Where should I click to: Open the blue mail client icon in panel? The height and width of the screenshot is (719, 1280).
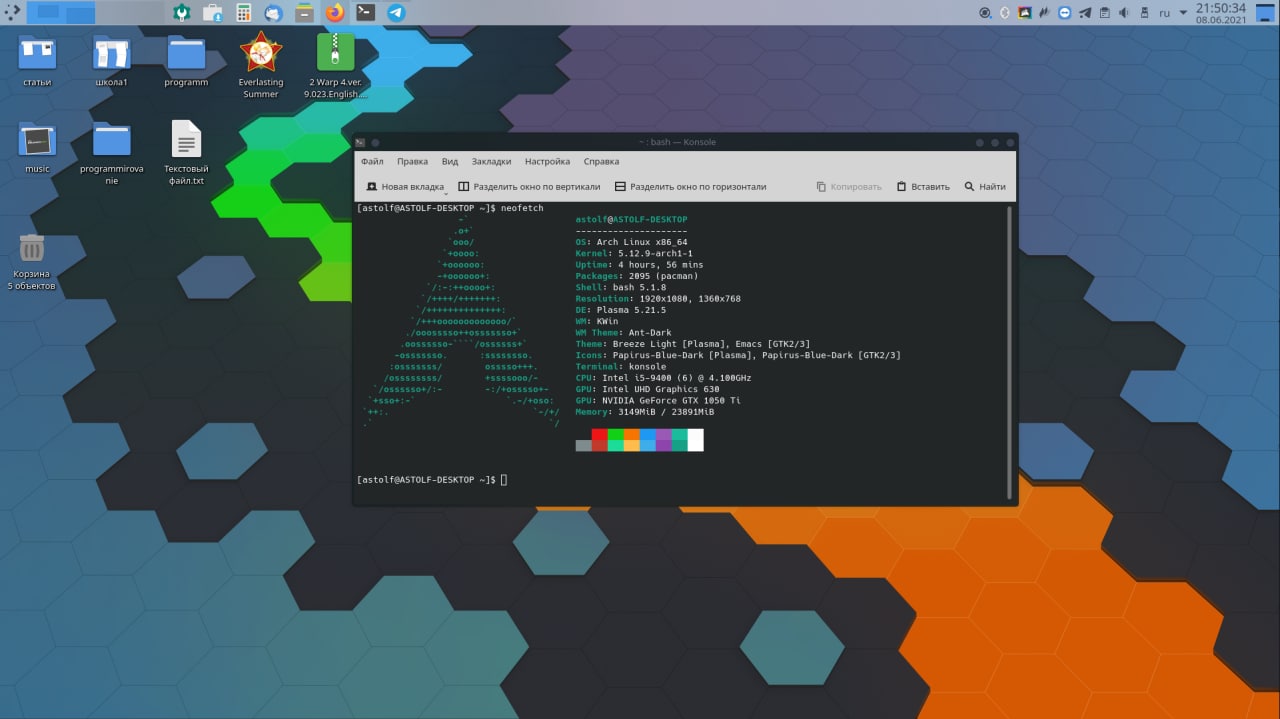tap(273, 13)
